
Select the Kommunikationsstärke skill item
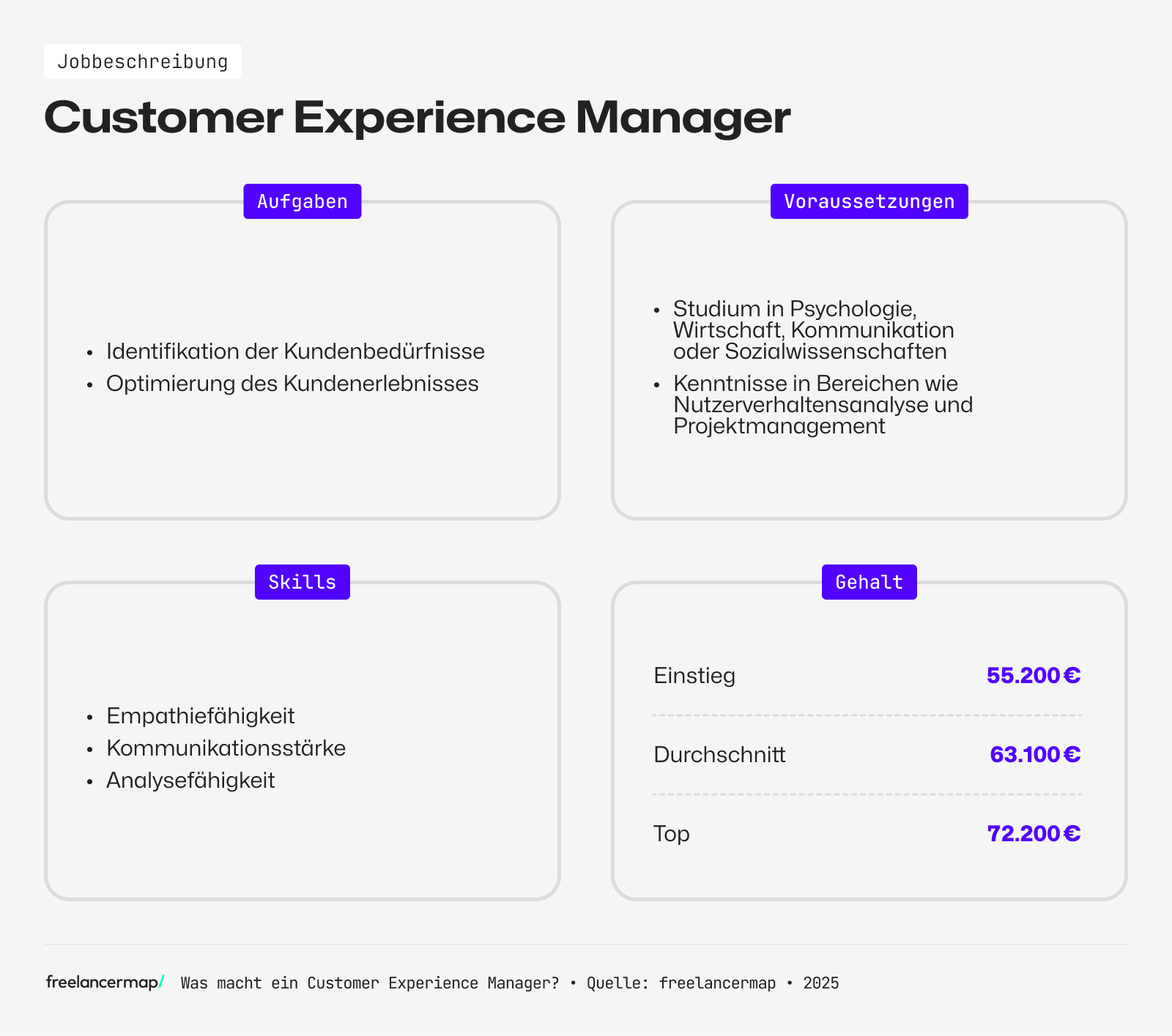coord(226,748)
